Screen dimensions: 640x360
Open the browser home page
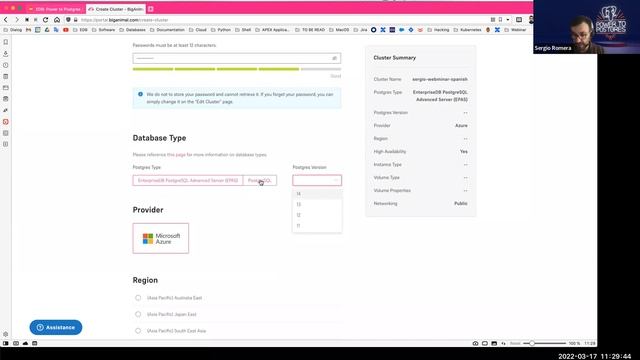pyautogui.click(x=57, y=20)
